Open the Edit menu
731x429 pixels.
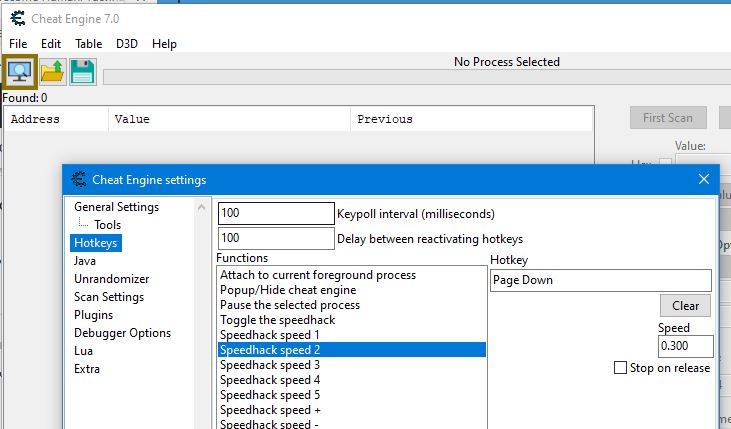(51, 44)
